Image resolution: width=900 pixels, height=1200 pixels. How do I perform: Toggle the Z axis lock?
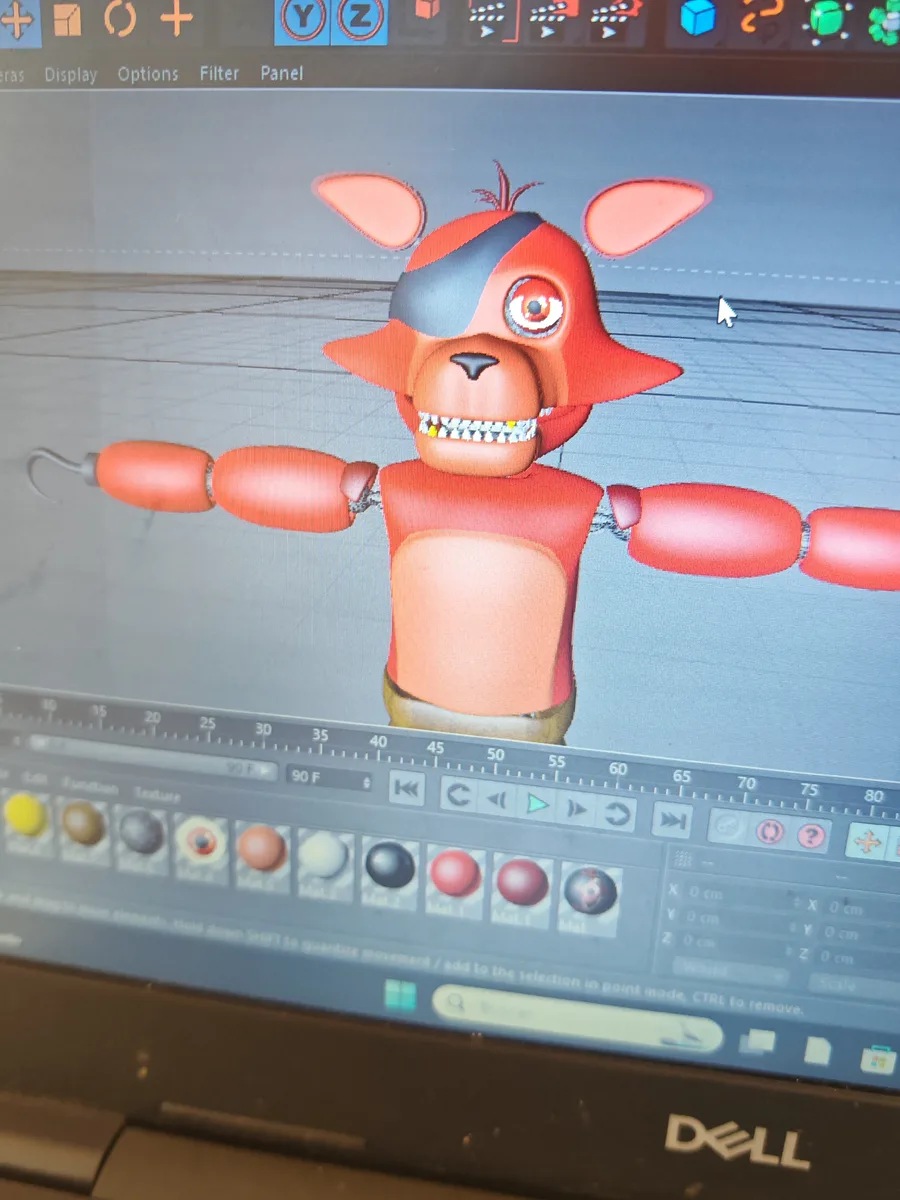point(359,19)
